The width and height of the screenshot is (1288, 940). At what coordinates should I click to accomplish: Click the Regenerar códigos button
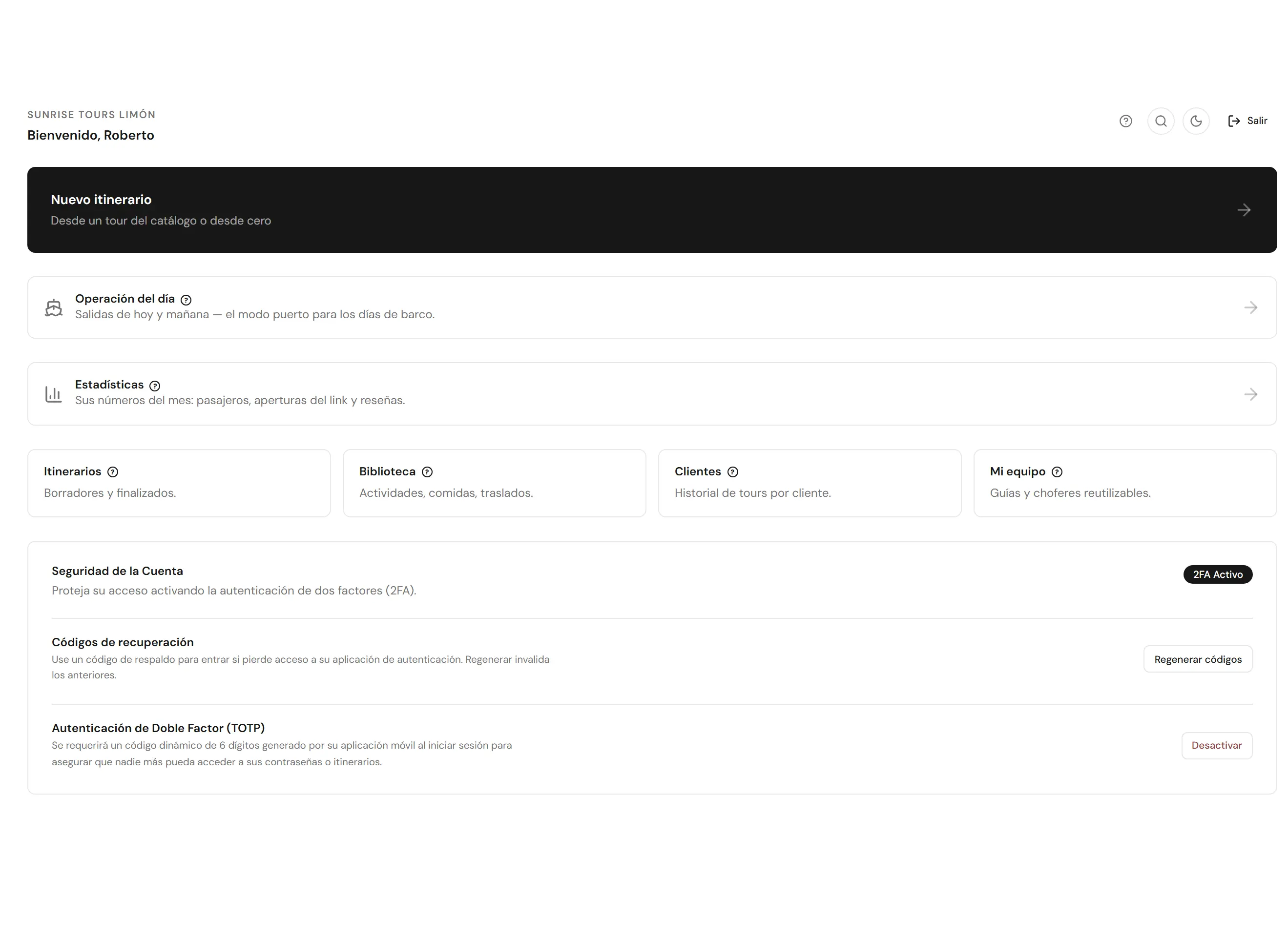click(1198, 659)
